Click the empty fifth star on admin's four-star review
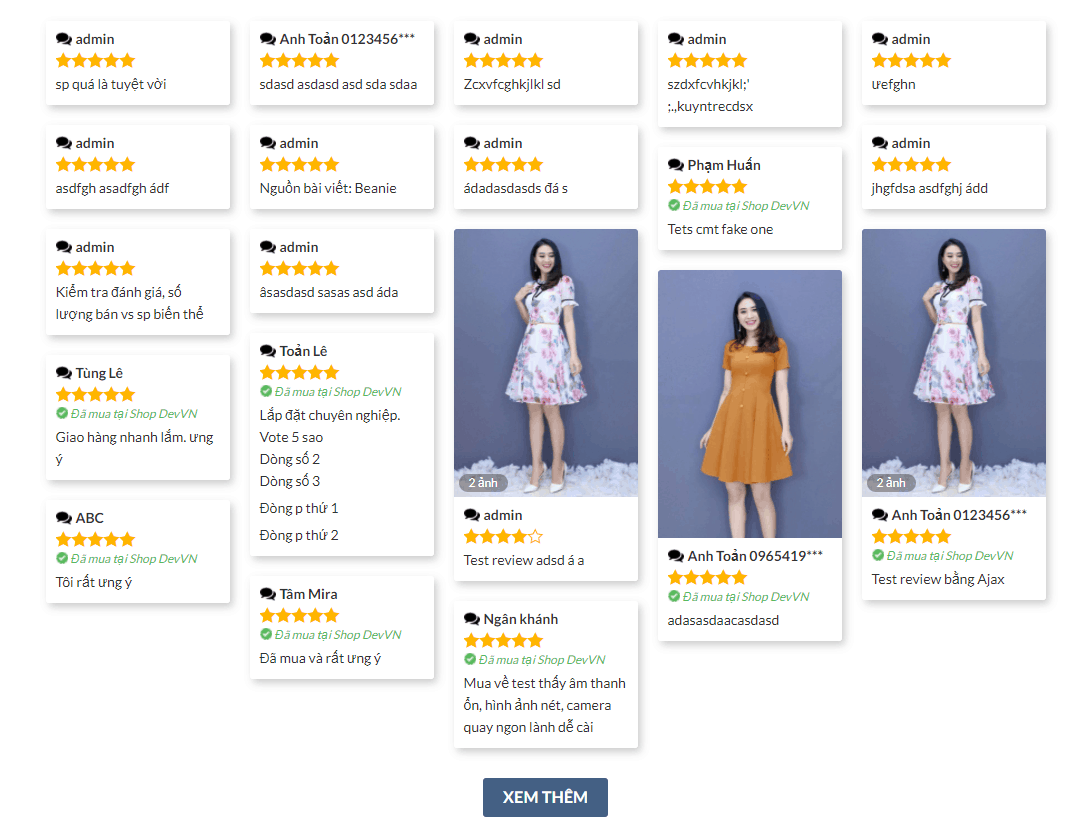The width and height of the screenshot is (1088, 831). click(x=536, y=535)
